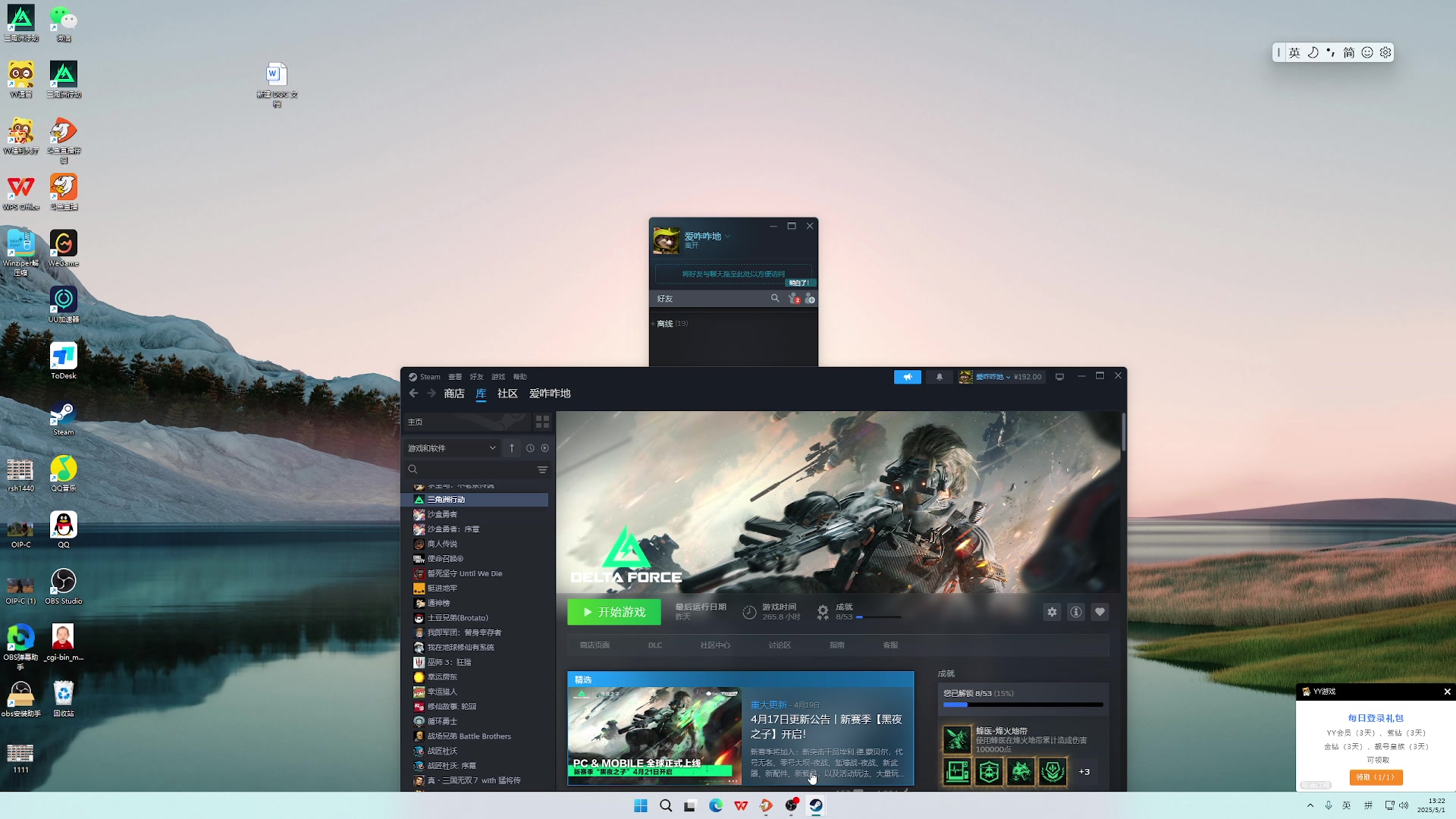Search friends in the friends window
Viewport: 1456px width, 819px height.
(x=775, y=299)
